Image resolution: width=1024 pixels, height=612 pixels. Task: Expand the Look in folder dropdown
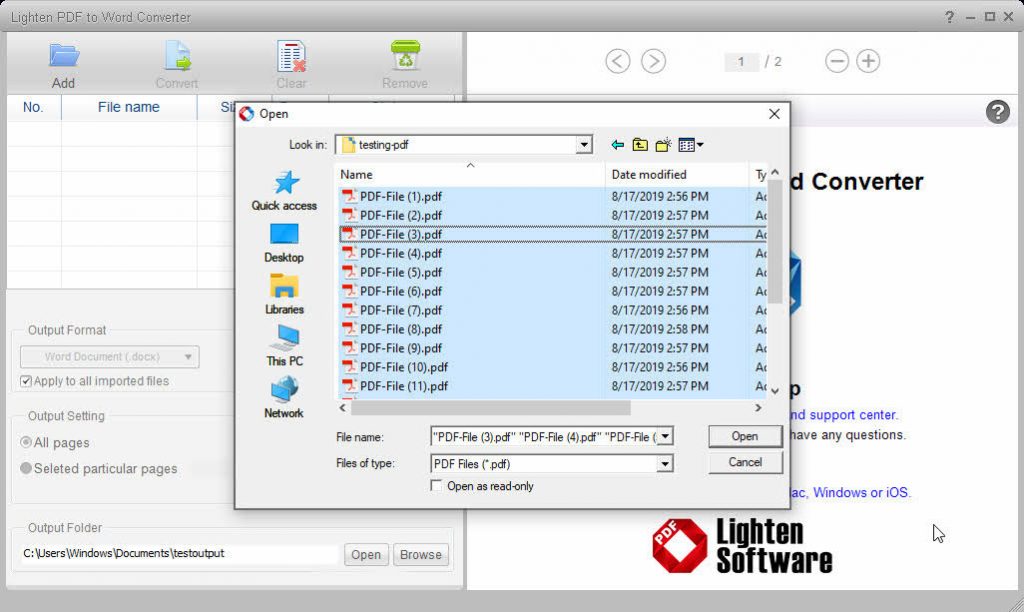click(x=584, y=145)
